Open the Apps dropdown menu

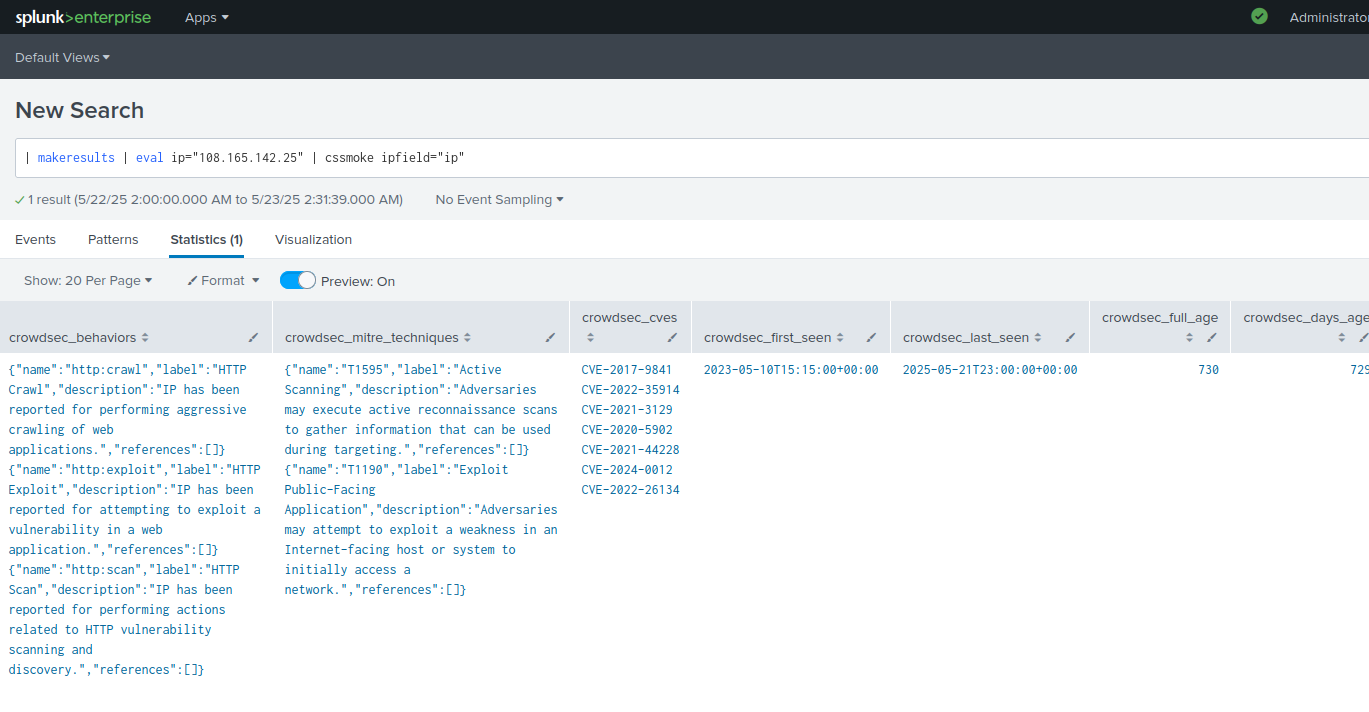coord(206,17)
